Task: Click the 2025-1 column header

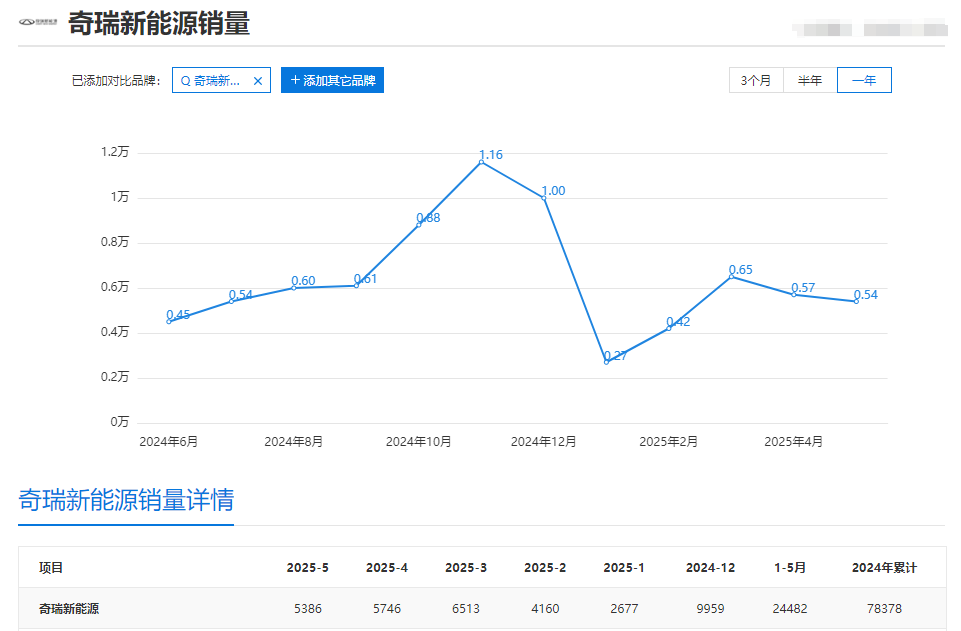Action: point(624,568)
